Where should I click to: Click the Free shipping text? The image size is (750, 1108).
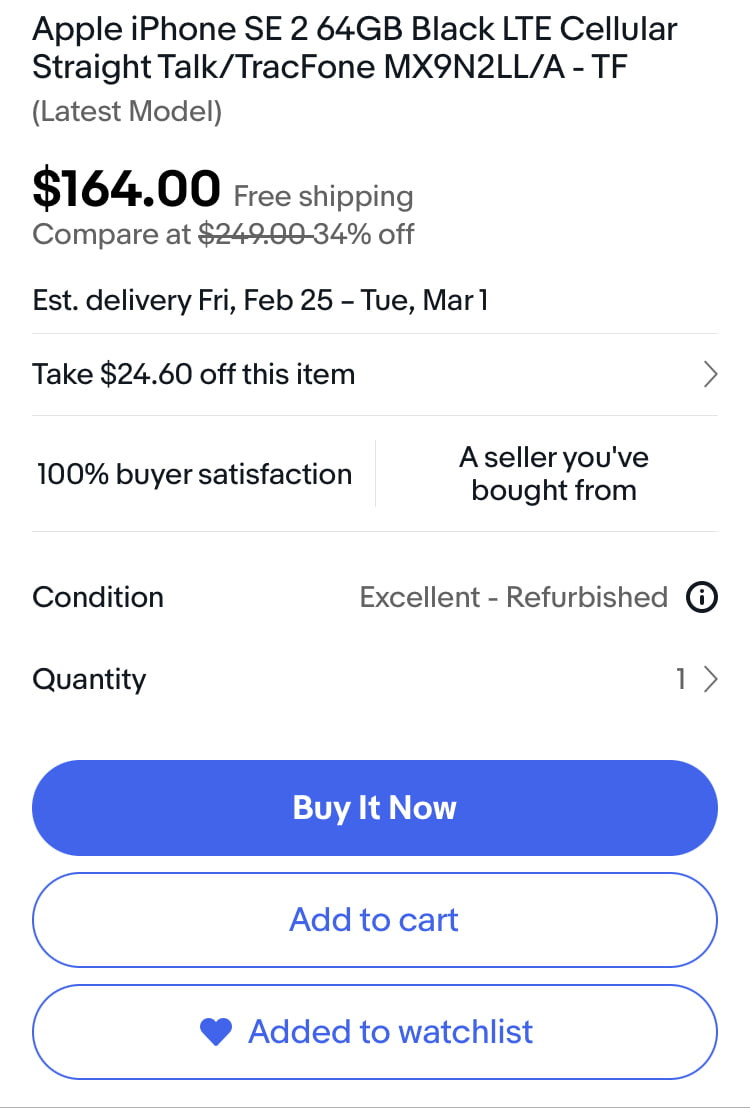coord(323,196)
